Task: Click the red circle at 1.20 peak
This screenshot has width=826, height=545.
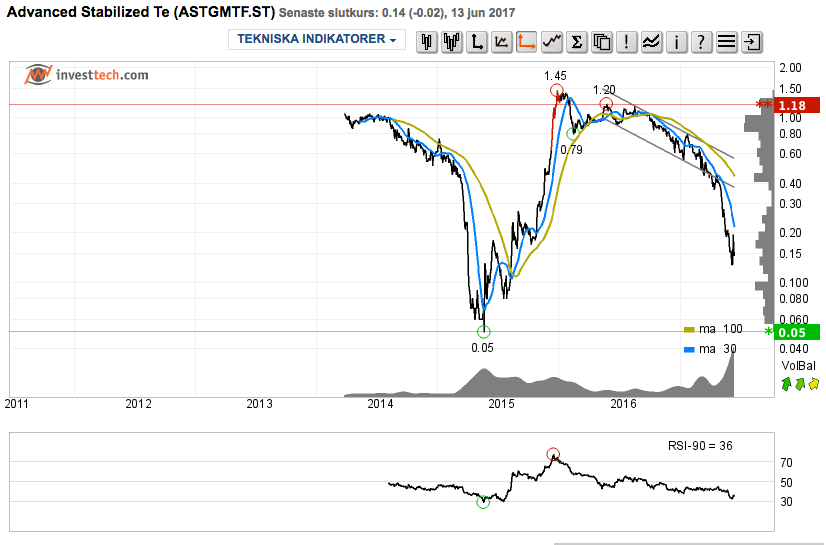Action: coord(606,103)
